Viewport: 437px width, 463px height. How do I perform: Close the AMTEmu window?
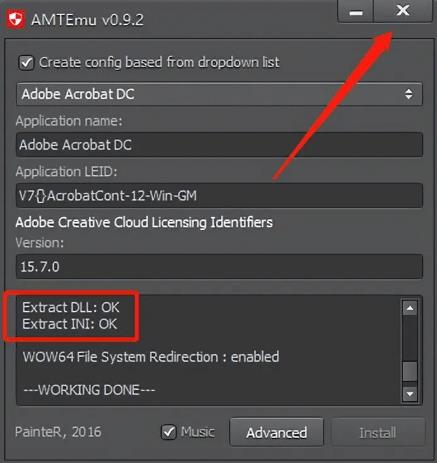click(x=403, y=11)
